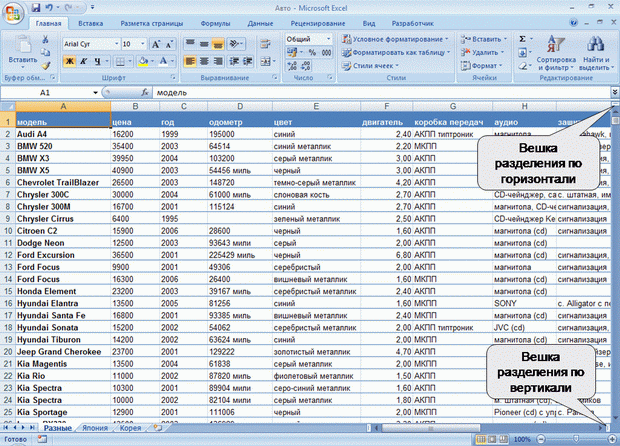Open the Вставка ribbon tab
Image resolution: width=620 pixels, height=446 pixels.
[x=90, y=22]
